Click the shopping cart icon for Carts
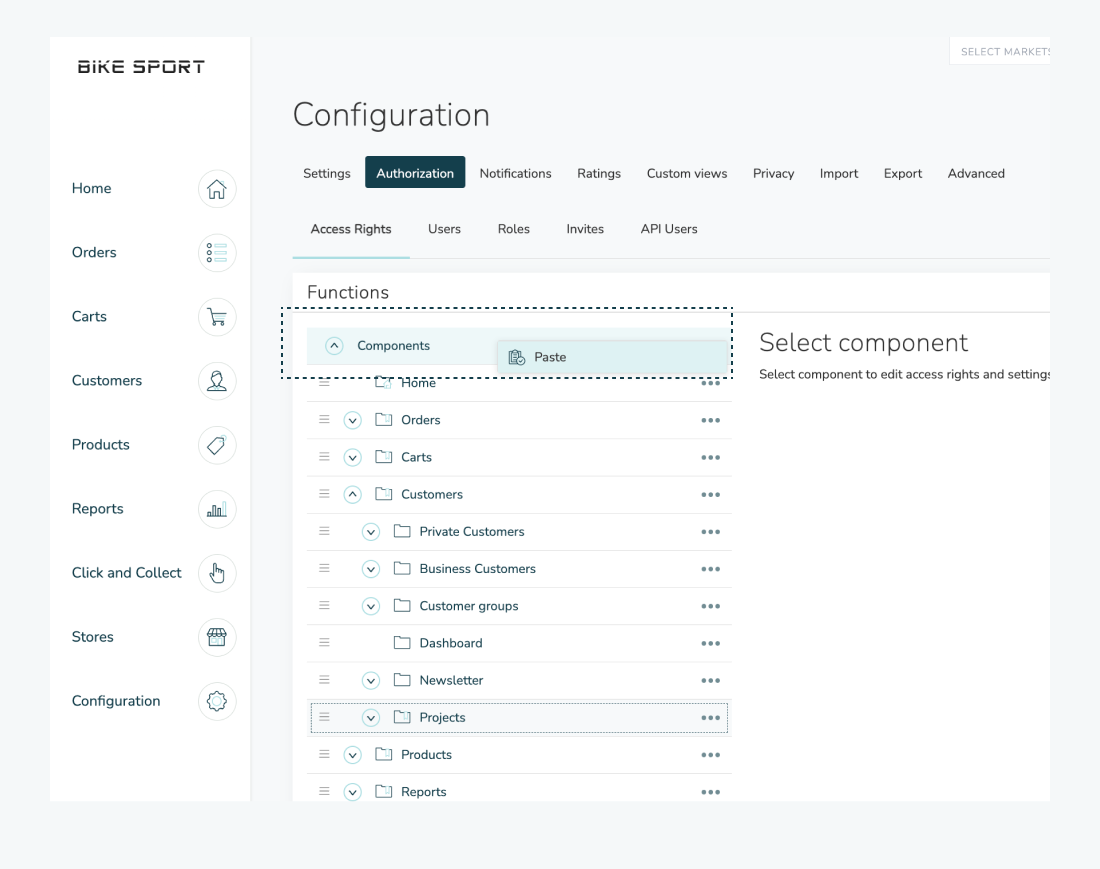1100x869 pixels. 217,317
